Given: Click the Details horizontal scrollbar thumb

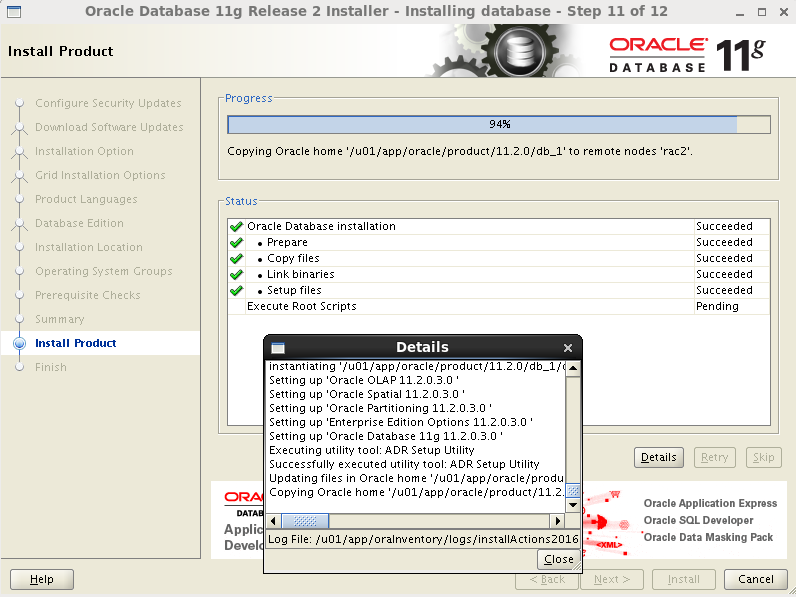Looking at the screenshot, I should [305, 521].
